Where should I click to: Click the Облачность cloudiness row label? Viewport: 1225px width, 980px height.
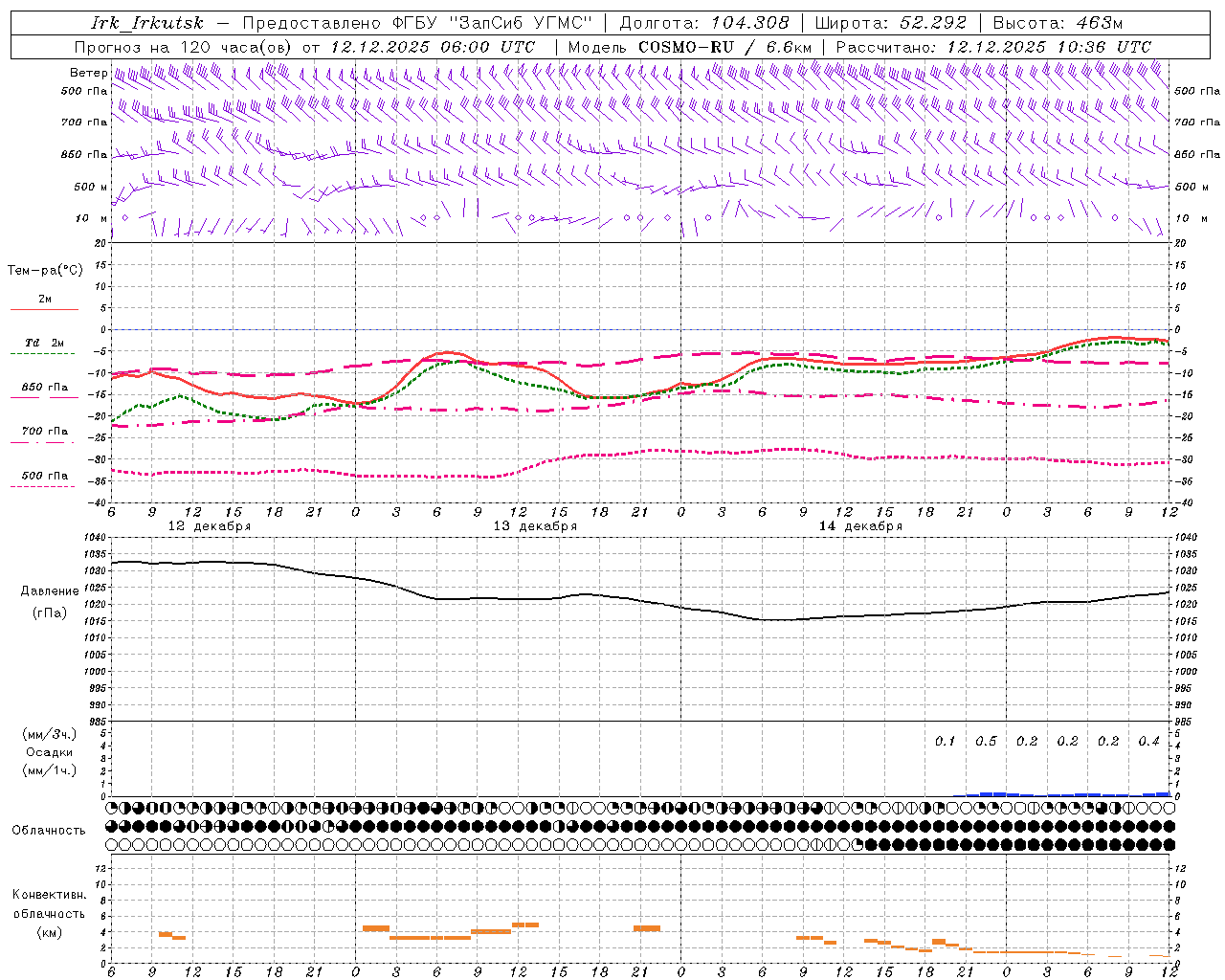pos(49,830)
